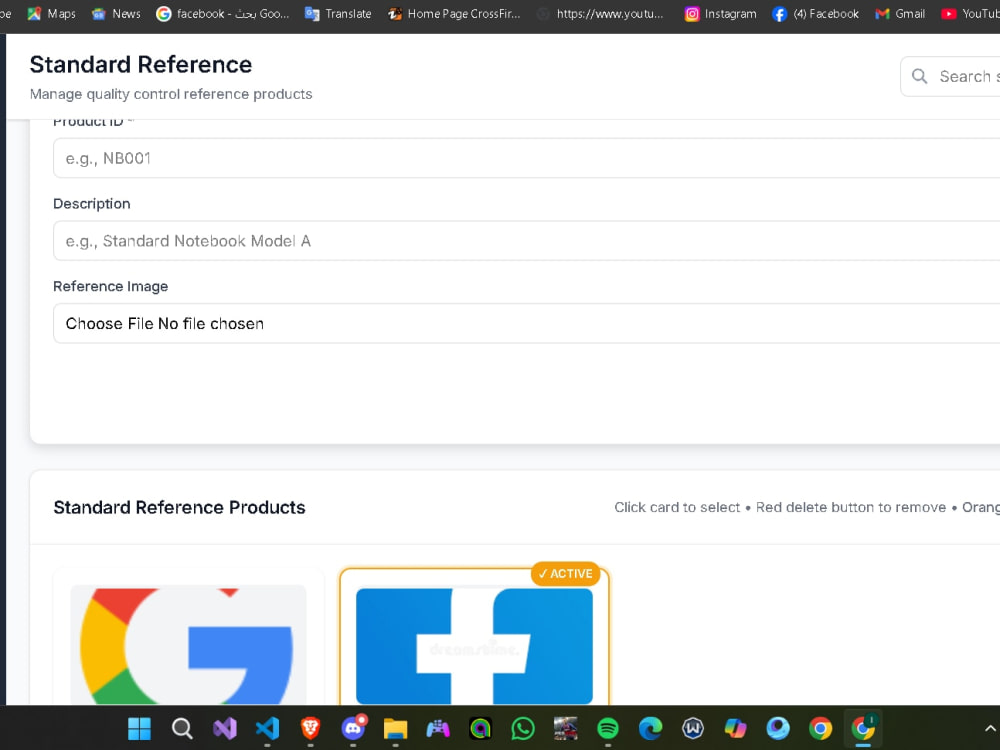Expand the system tray hidden icons
The width and height of the screenshot is (1000, 750).
(990, 728)
